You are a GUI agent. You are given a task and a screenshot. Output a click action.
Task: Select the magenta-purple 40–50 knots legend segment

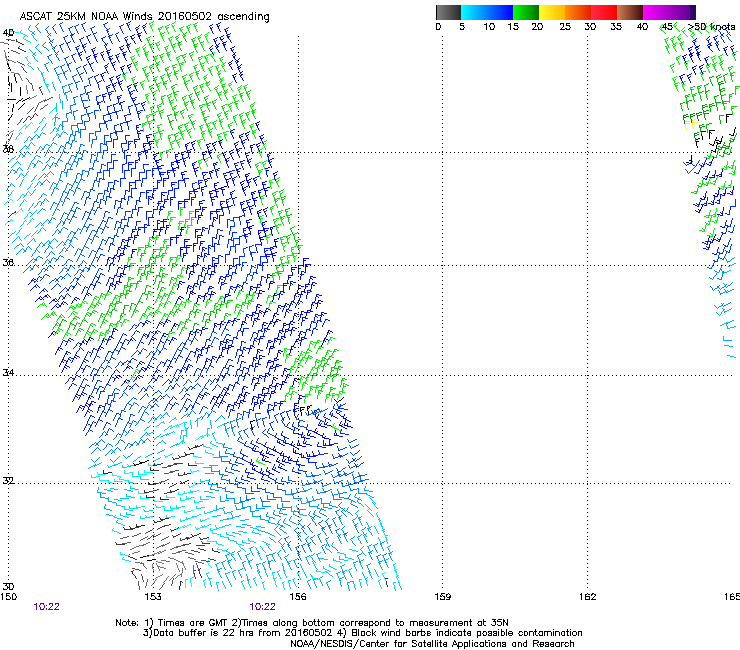coord(669,12)
